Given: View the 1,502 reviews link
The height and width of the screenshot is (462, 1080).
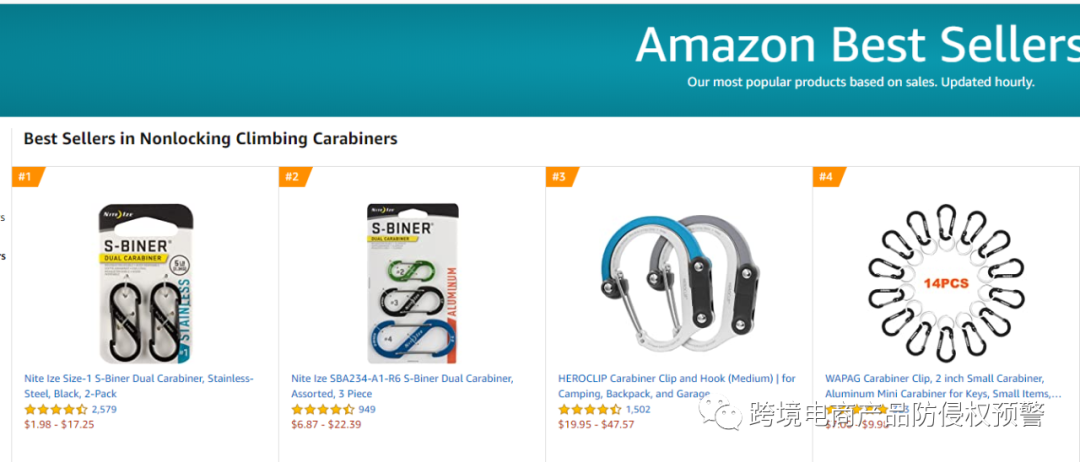Looking at the screenshot, I should click(x=638, y=409).
